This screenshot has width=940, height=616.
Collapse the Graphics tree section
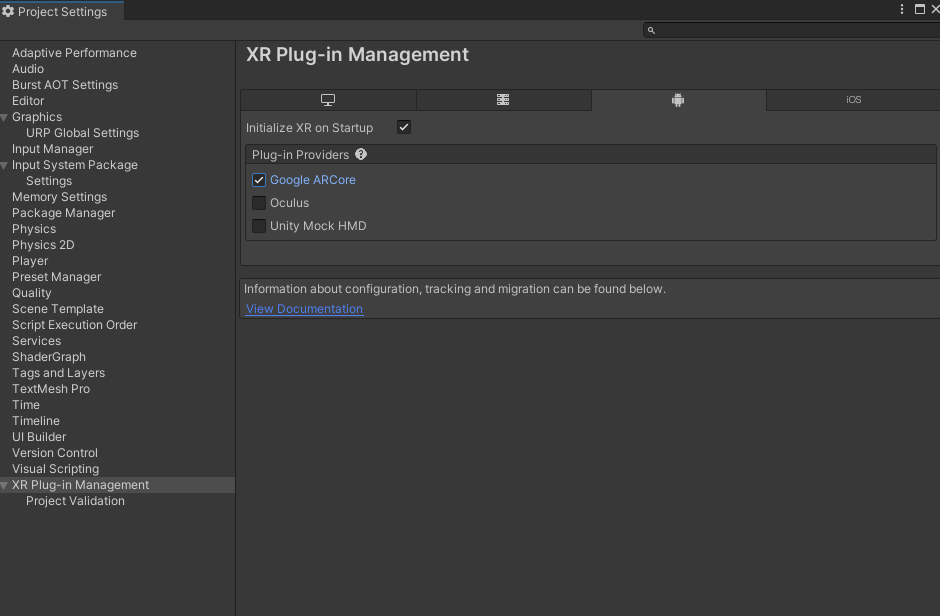[x=5, y=118]
